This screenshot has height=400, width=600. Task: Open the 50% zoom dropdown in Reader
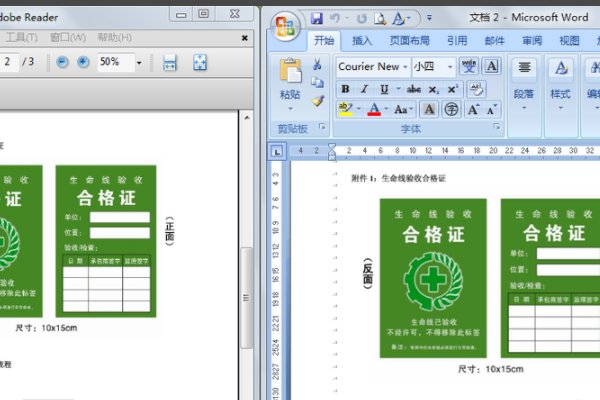pyautogui.click(x=139, y=62)
